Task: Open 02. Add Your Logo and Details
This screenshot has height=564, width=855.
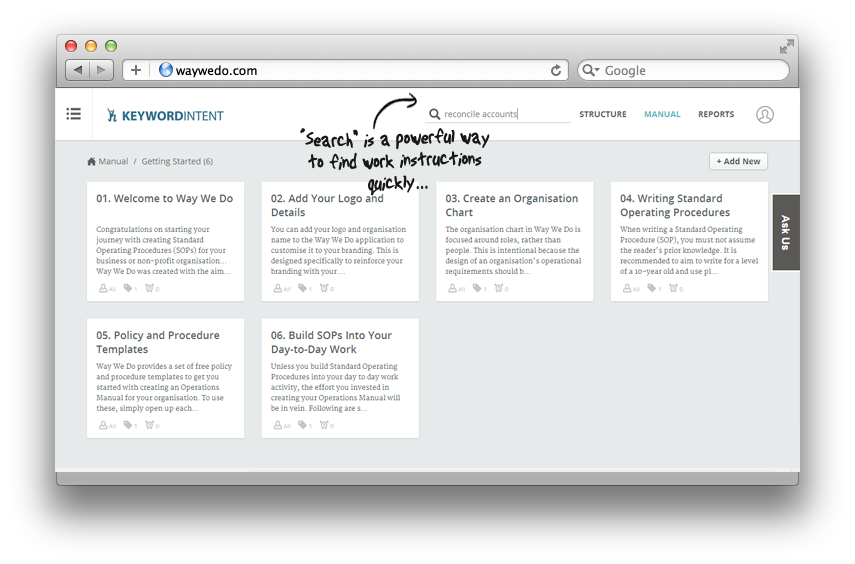Action: coord(327,206)
